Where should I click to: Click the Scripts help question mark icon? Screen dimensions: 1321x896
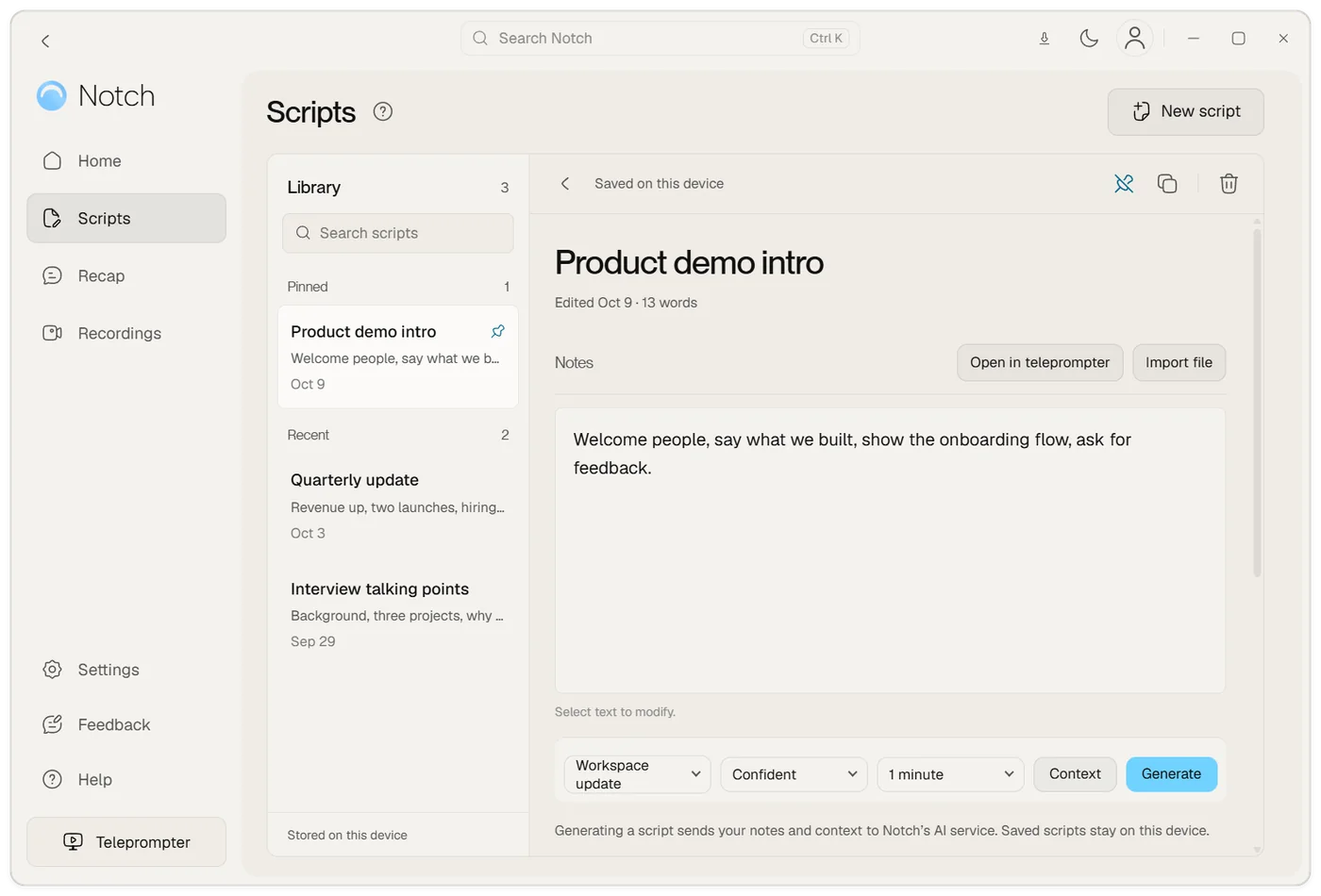[x=382, y=111]
